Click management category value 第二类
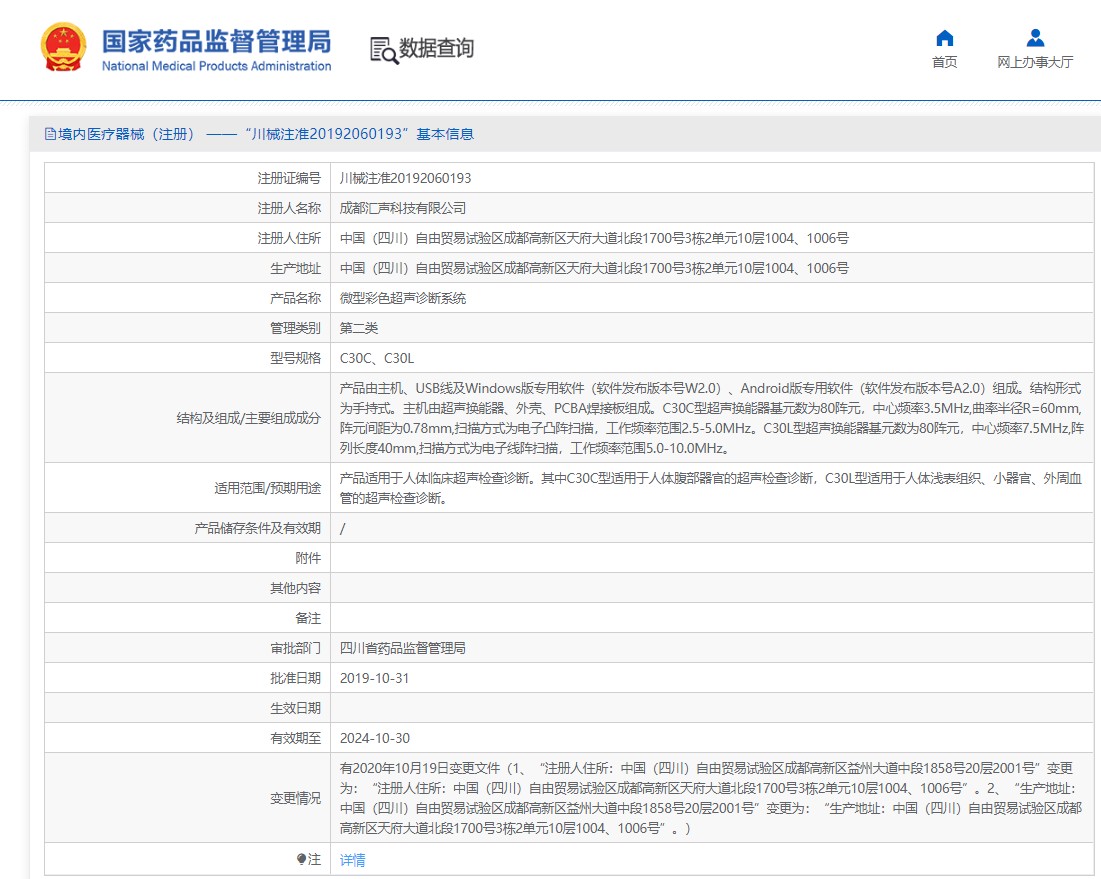 tap(359, 328)
